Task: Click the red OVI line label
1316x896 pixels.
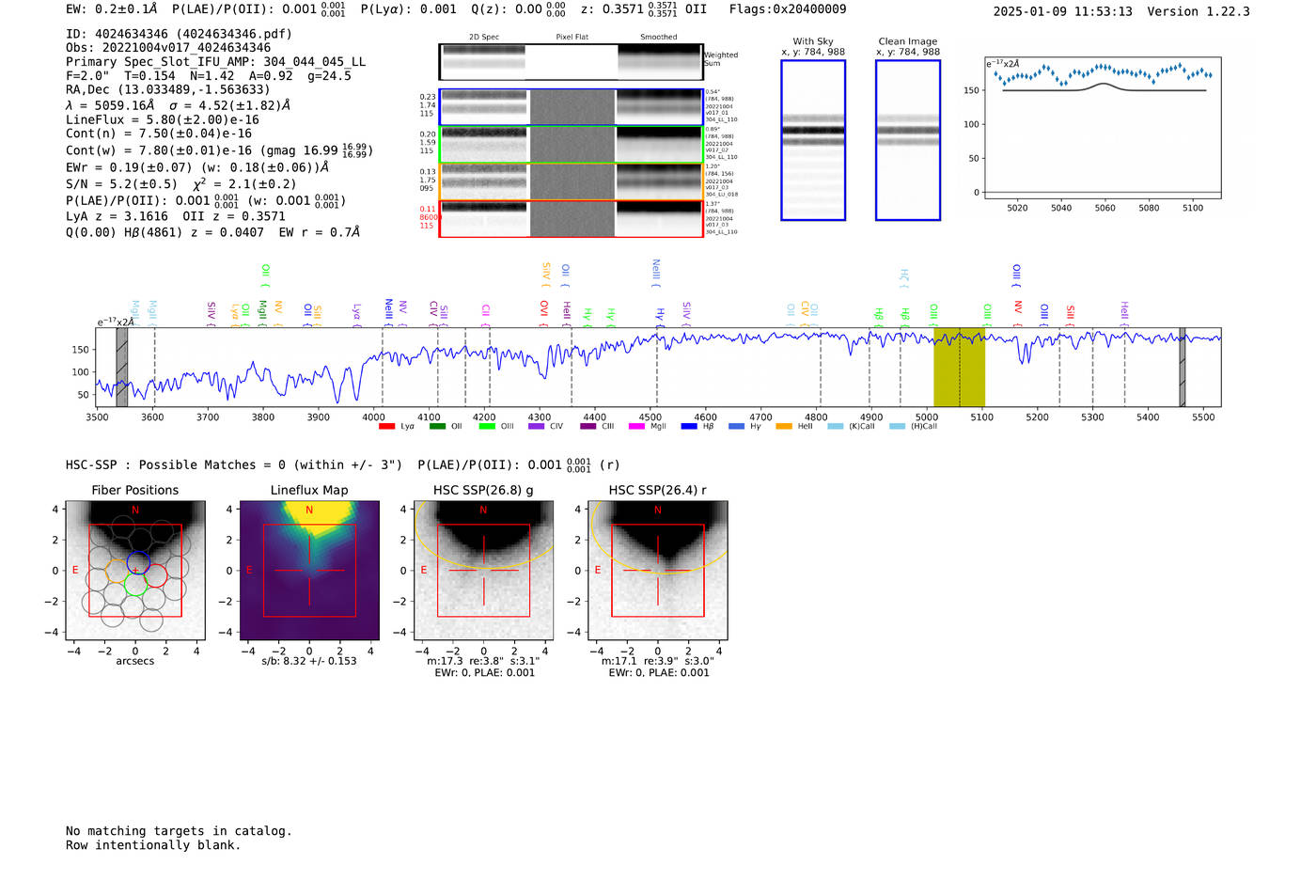Action: pos(544,313)
